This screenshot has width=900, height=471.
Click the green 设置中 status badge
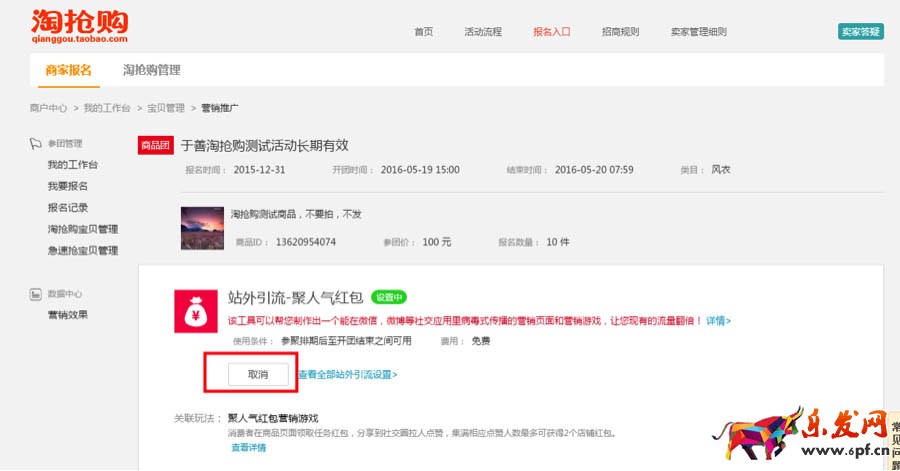pyautogui.click(x=389, y=297)
